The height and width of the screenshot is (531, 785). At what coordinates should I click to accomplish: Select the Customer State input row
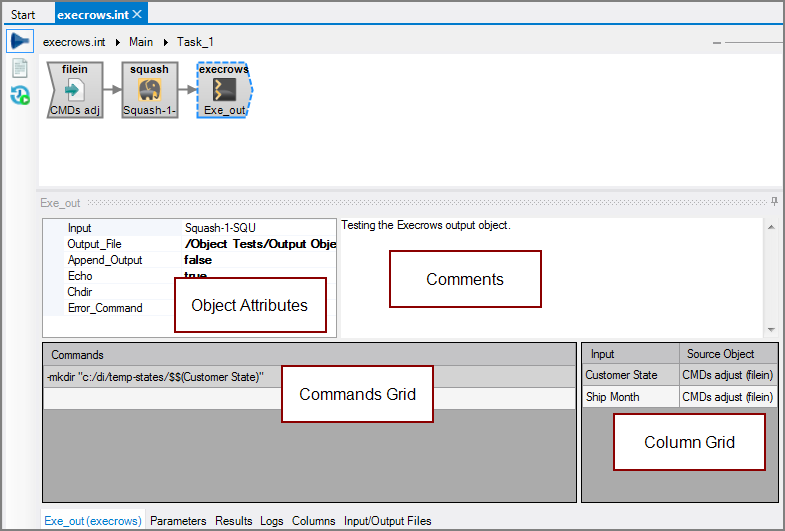621,375
